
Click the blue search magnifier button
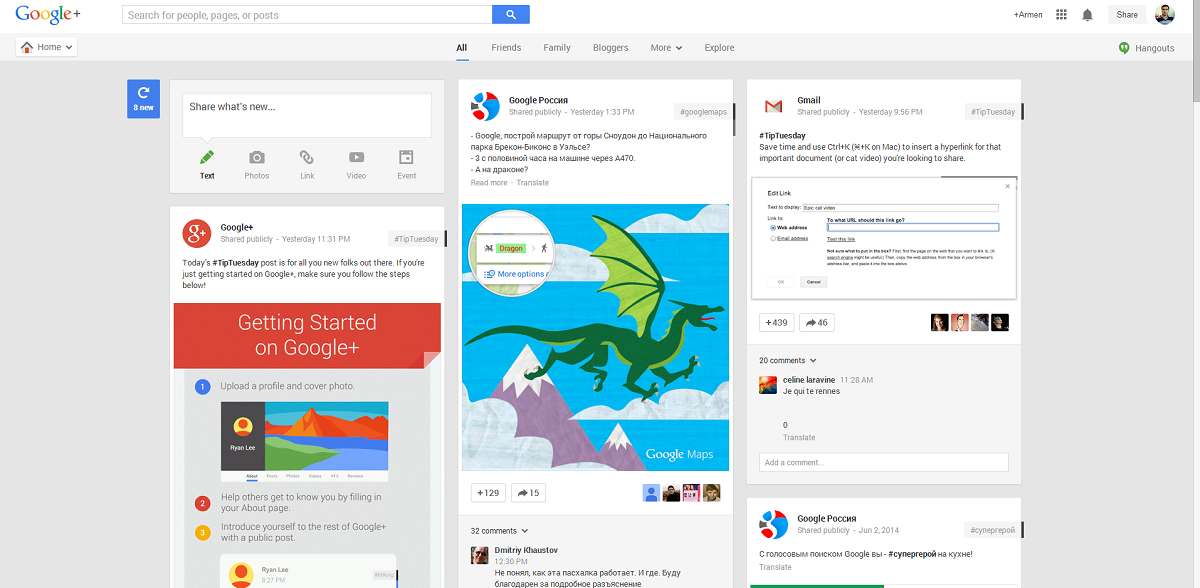click(511, 15)
